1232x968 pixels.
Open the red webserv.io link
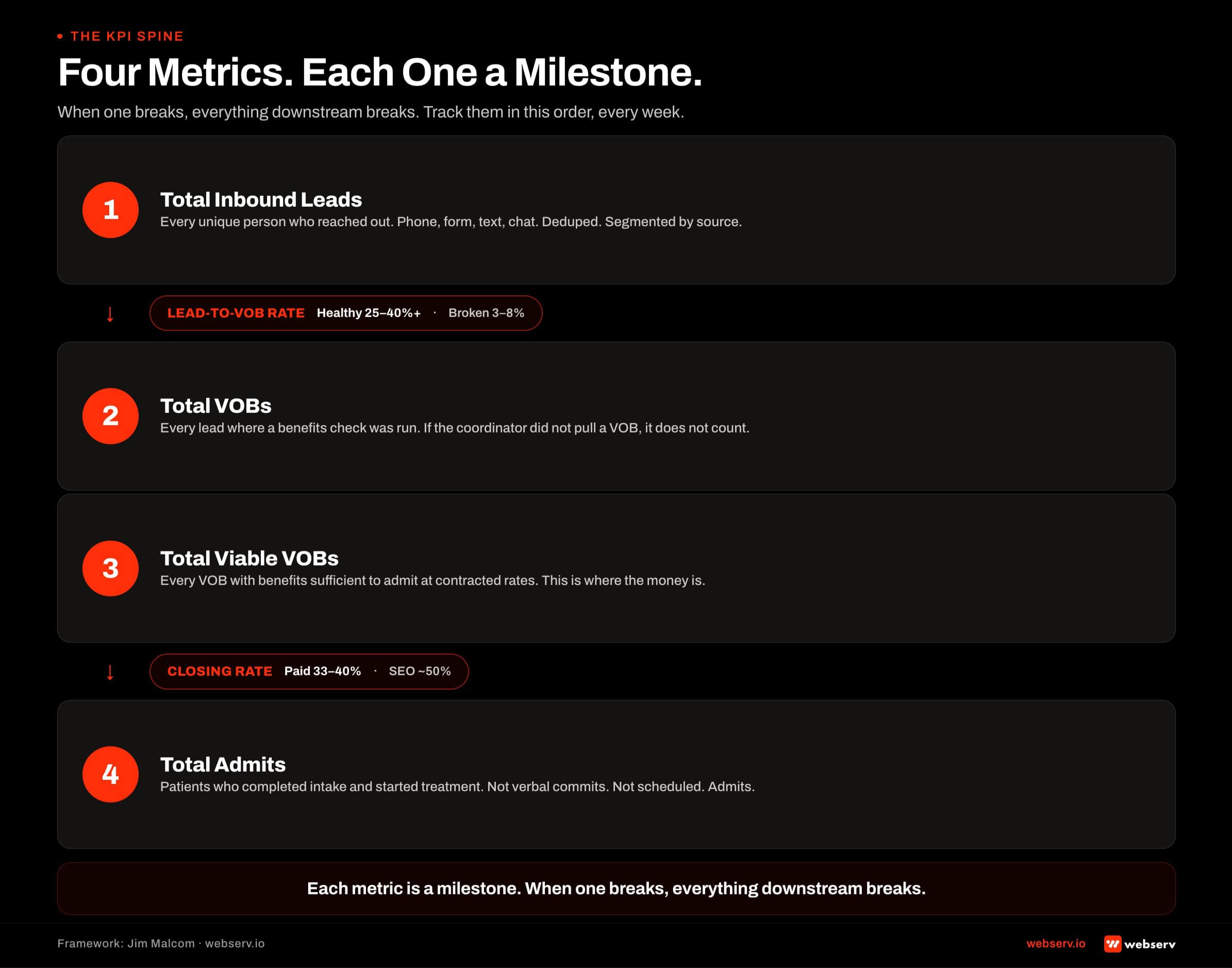(1056, 944)
